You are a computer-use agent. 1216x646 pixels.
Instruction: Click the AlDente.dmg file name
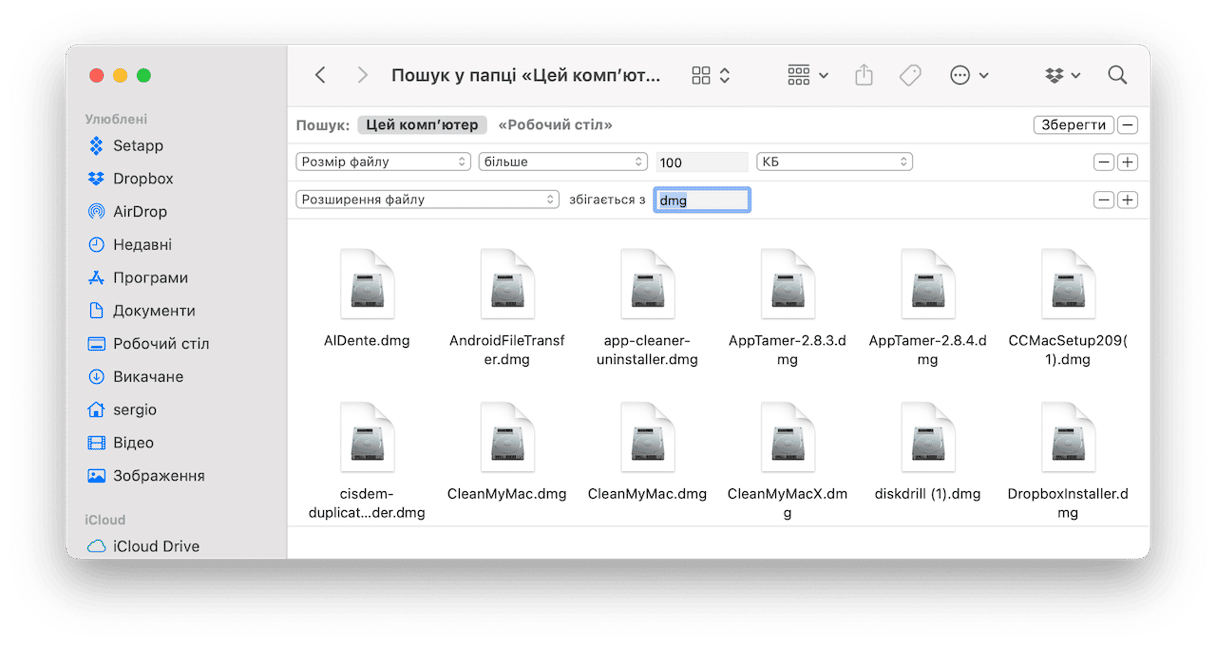[x=367, y=341]
